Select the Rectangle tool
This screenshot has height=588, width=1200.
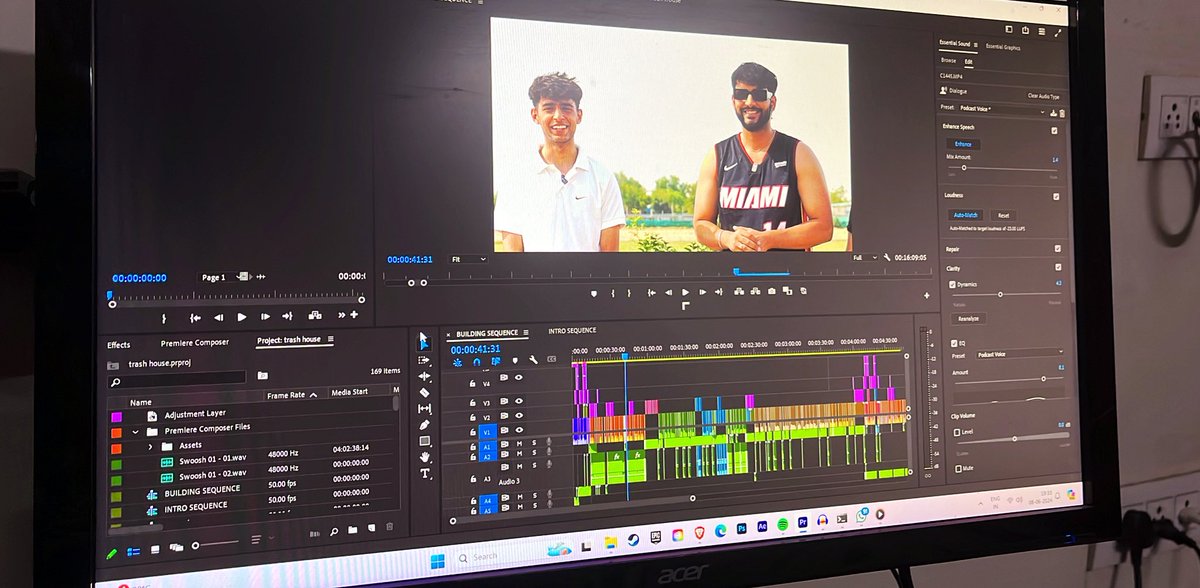pyautogui.click(x=424, y=440)
